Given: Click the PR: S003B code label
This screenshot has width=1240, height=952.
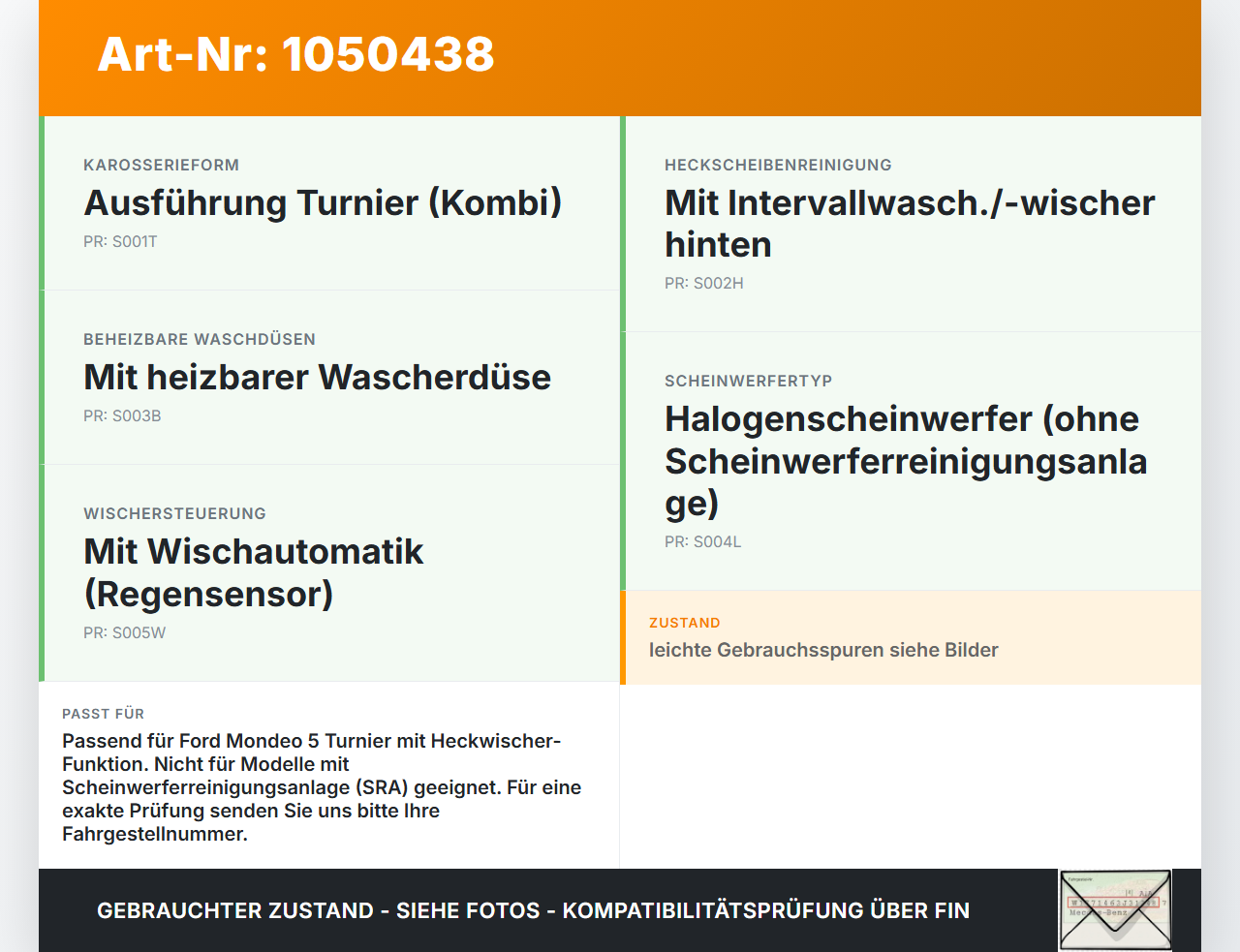Looking at the screenshot, I should (x=122, y=416).
